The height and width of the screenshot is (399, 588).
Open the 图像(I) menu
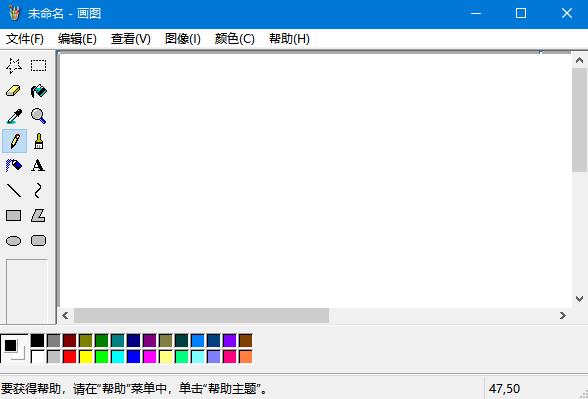pyautogui.click(x=183, y=39)
